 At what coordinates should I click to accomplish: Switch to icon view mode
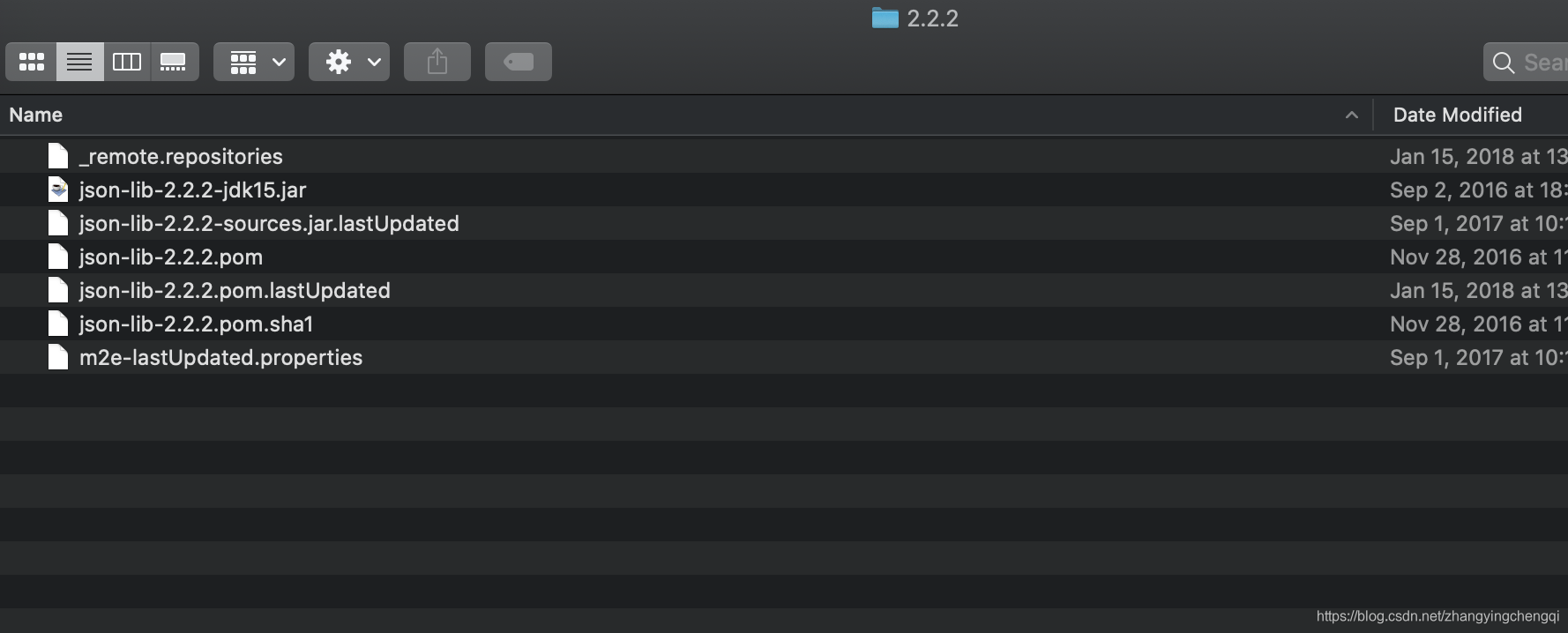(x=31, y=62)
